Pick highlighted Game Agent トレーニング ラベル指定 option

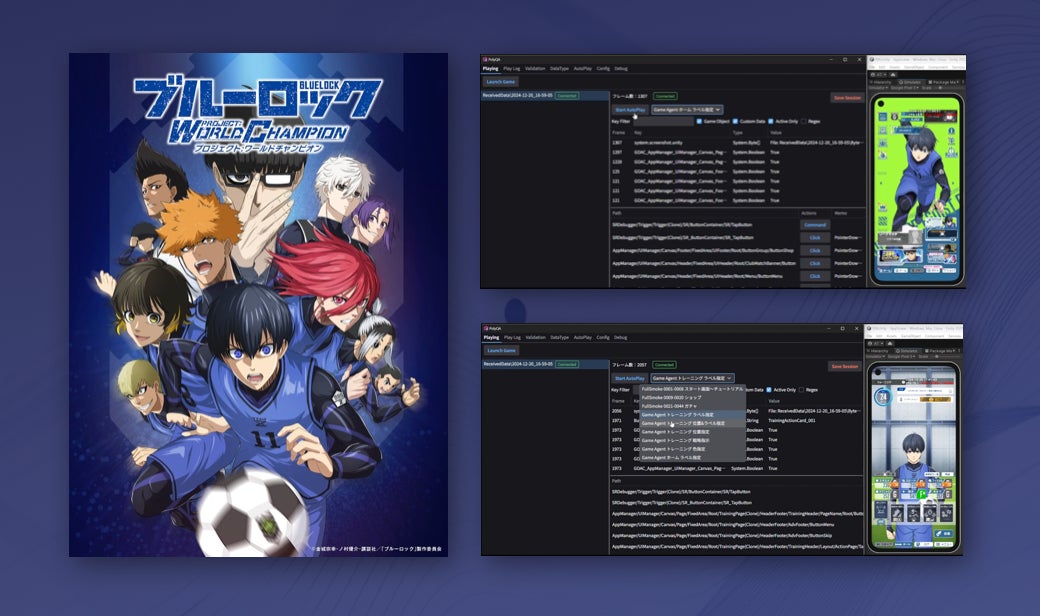click(692, 414)
